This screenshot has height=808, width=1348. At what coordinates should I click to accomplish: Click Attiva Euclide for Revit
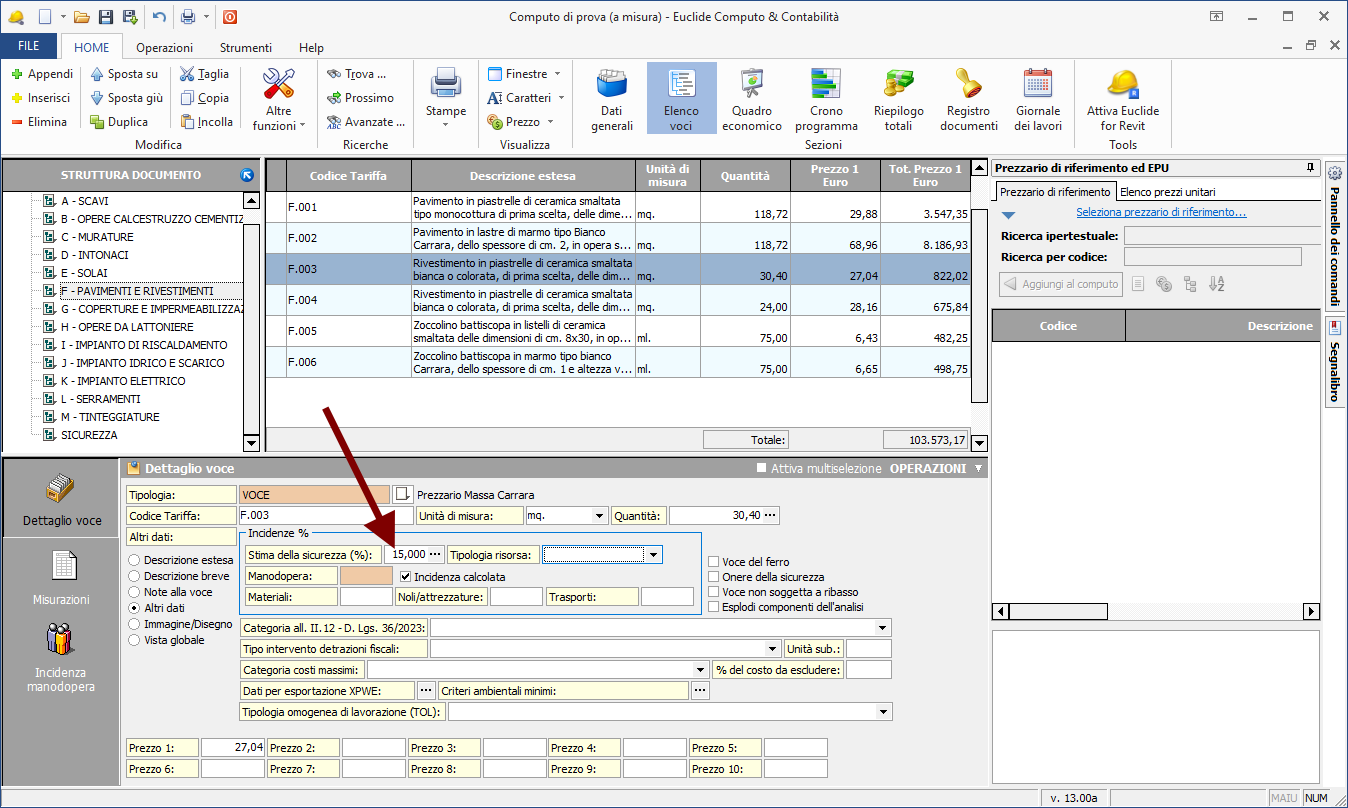click(x=1122, y=99)
